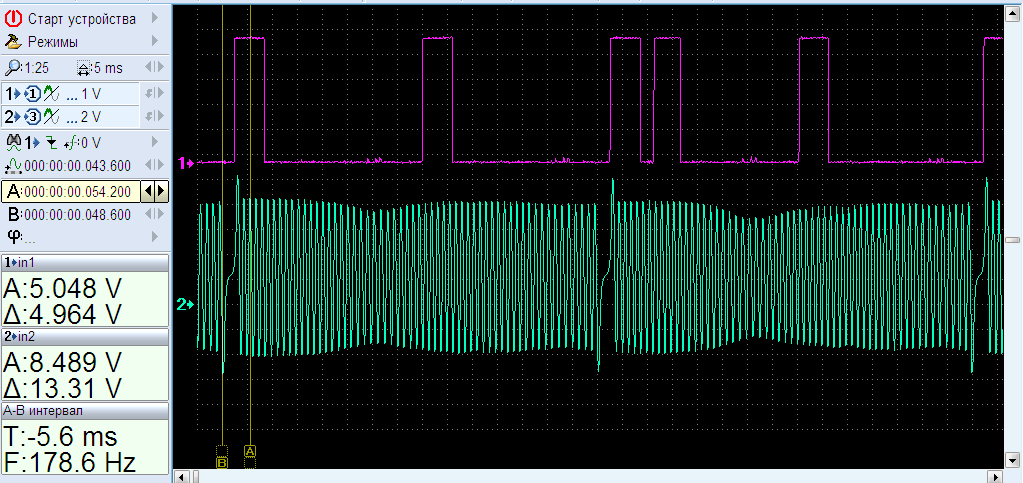Adjust cursor B stepper arrows
This screenshot has height=483, width=1023.
155,213
